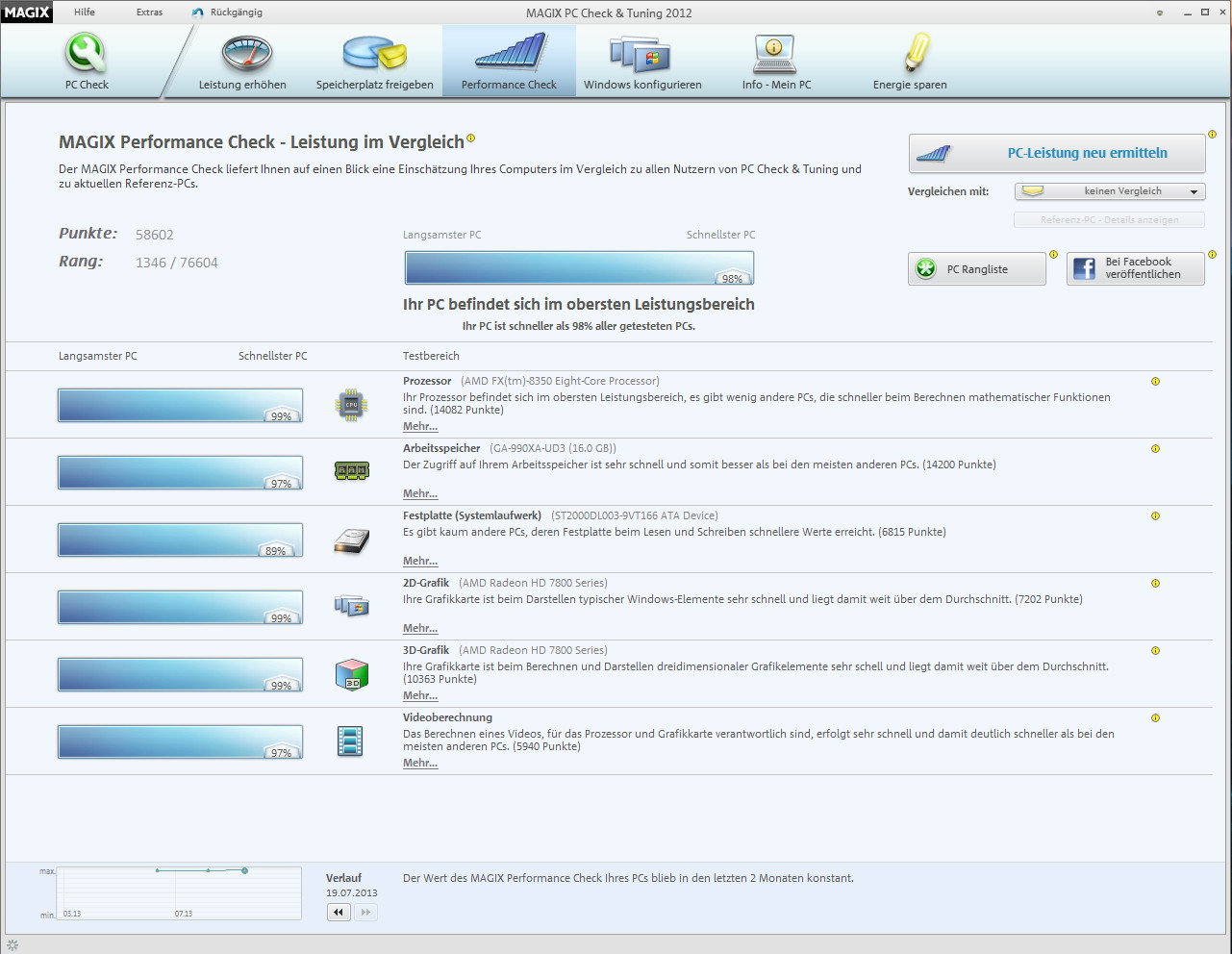Open the Windows konfigurieren section

pos(642,62)
